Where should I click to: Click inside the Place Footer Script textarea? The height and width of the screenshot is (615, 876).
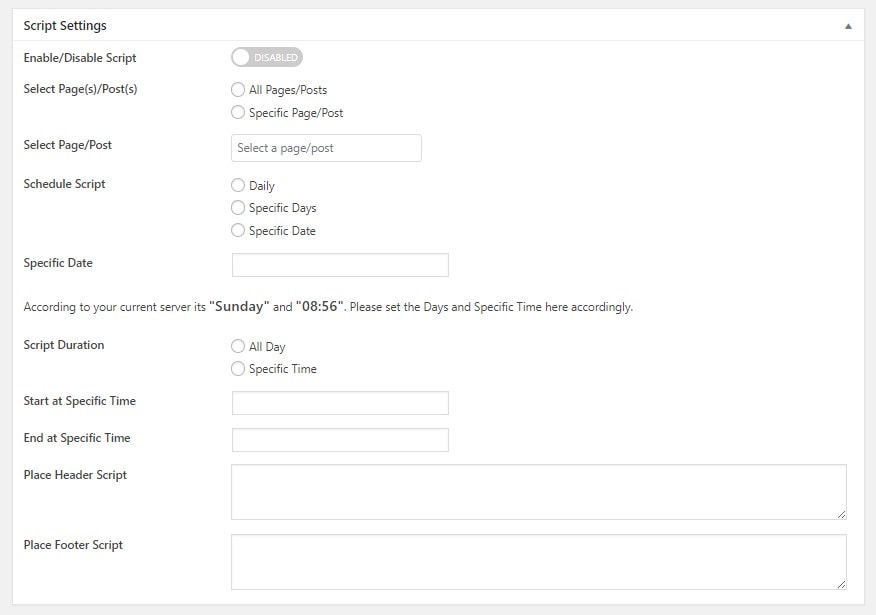[x=539, y=562]
